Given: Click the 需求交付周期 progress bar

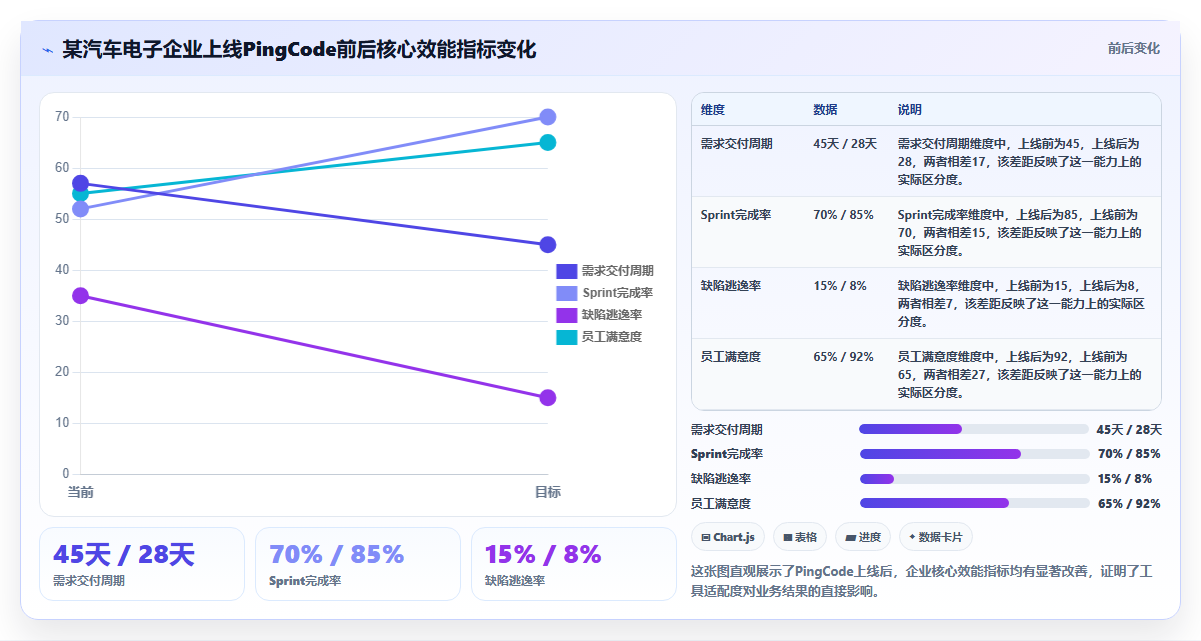Looking at the screenshot, I should point(974,429).
